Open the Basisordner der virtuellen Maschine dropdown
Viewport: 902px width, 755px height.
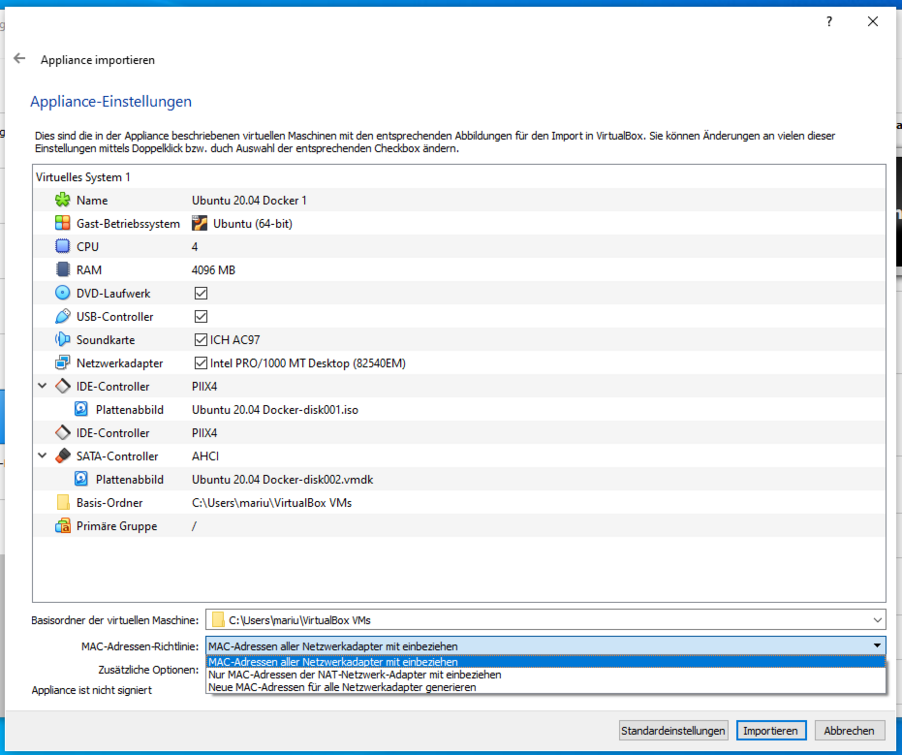point(877,620)
